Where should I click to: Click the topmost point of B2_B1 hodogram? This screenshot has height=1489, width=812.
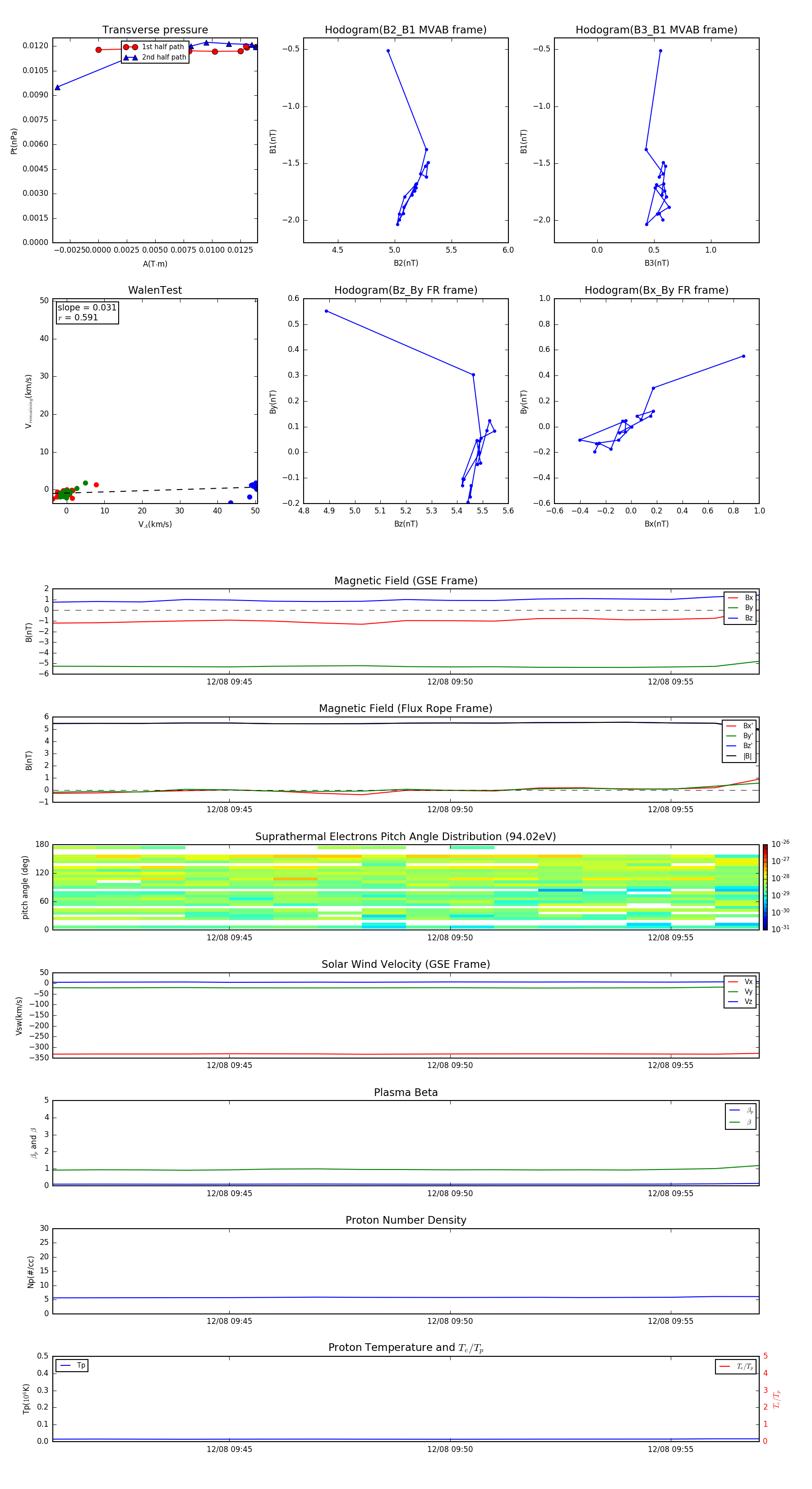[x=388, y=51]
